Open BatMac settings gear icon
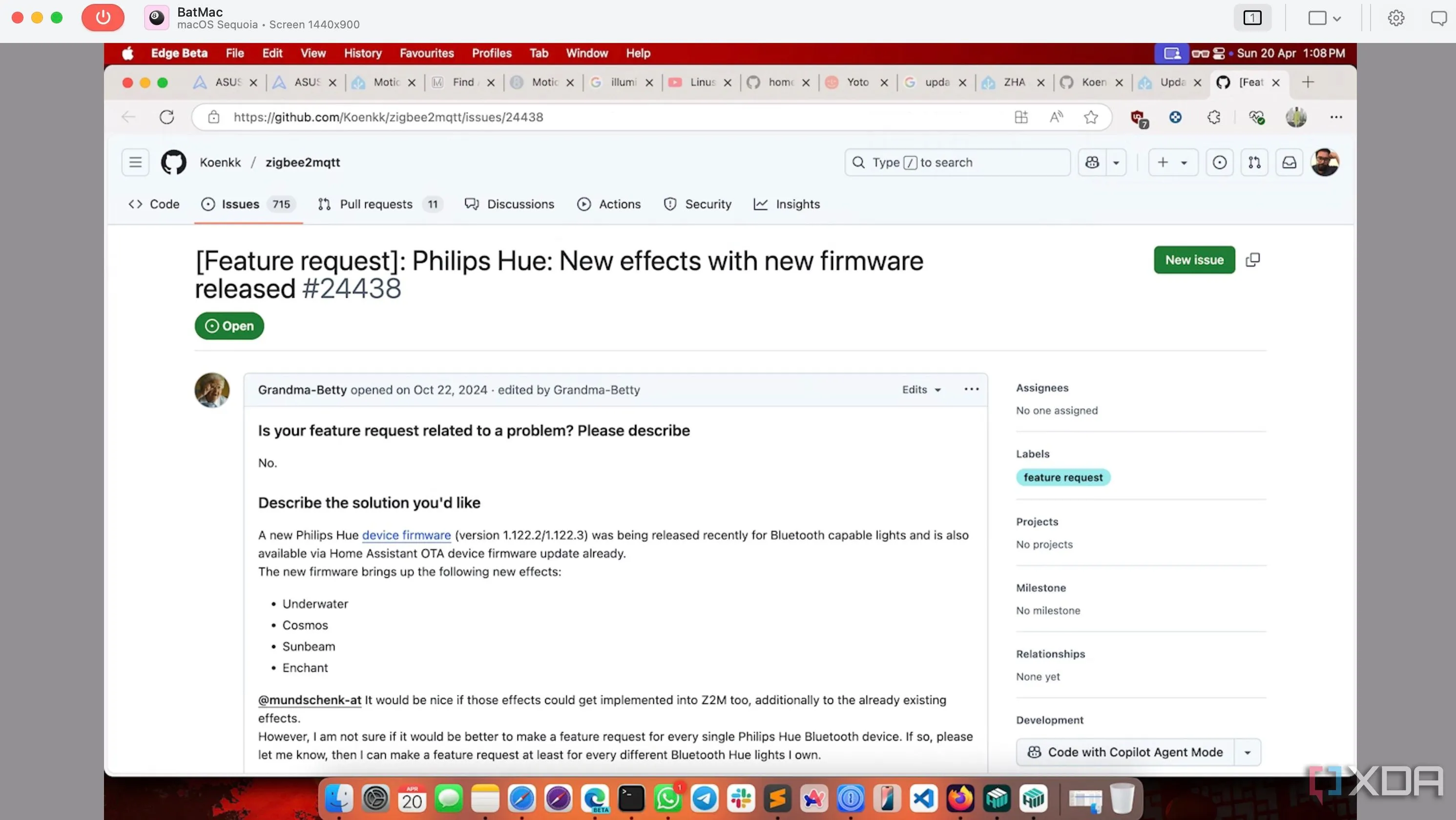 [x=1396, y=18]
